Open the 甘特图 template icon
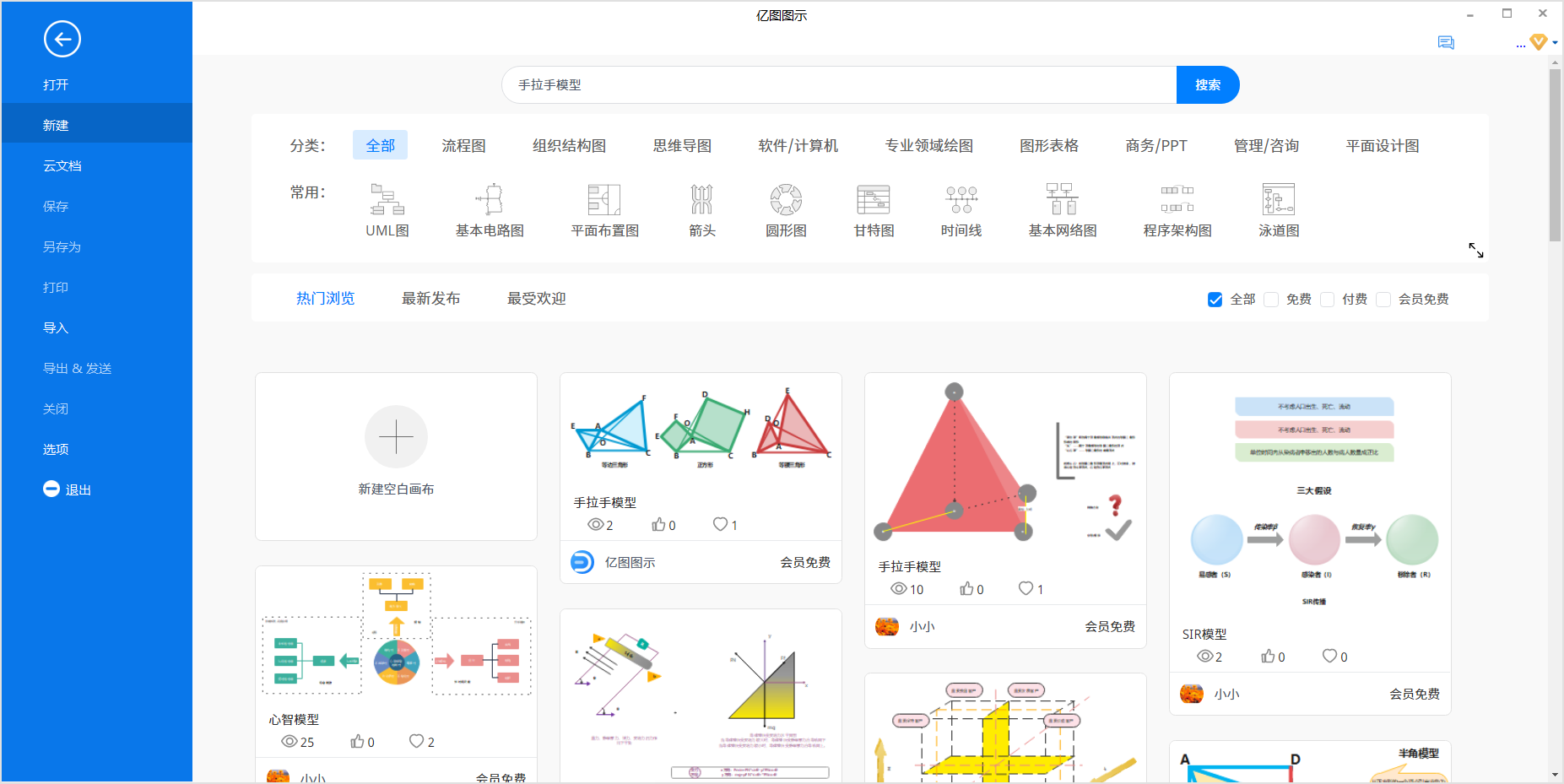1564x784 pixels. [x=874, y=200]
